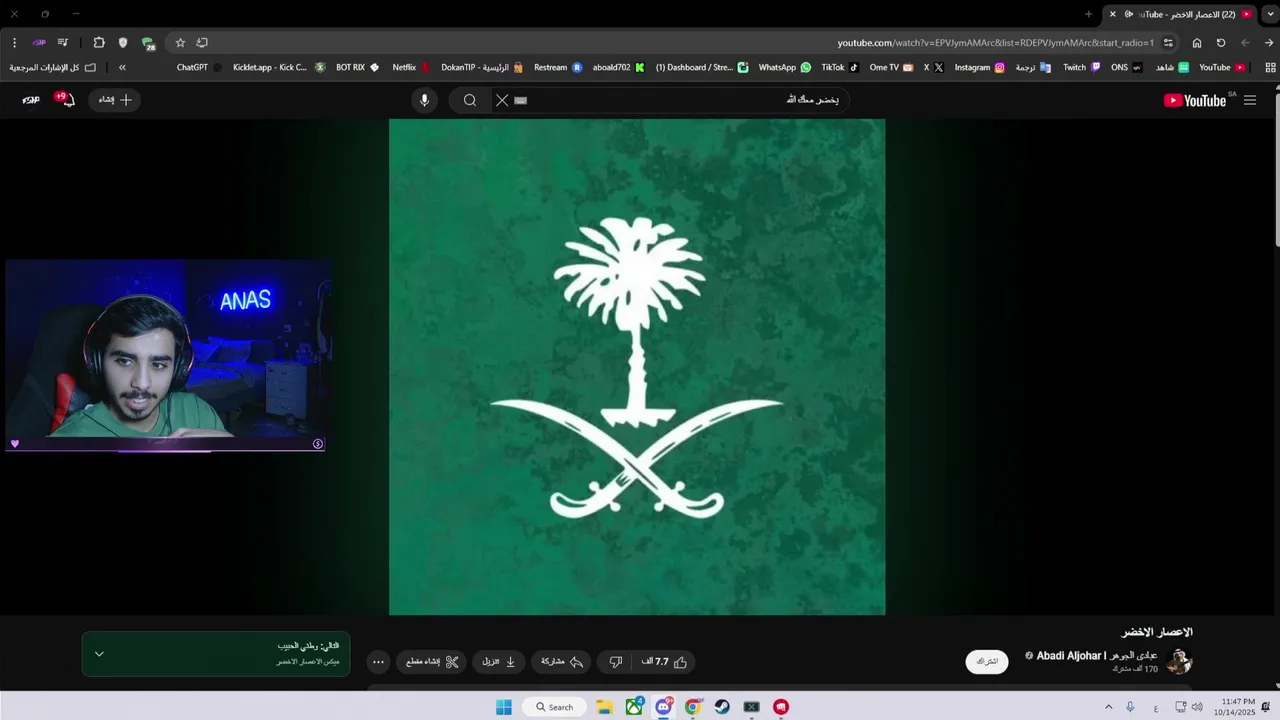Open the TikTok bookmark
1280x720 pixels.
pos(840,68)
